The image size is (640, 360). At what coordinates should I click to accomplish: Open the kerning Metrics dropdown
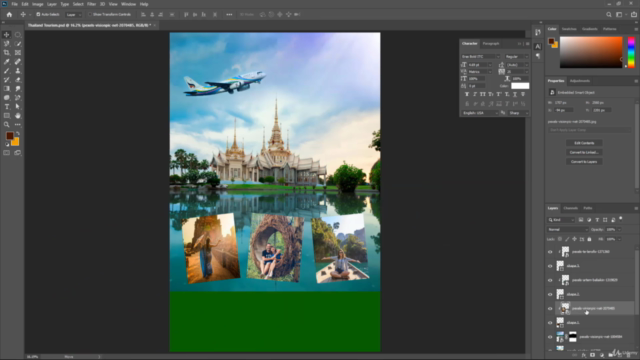pyautogui.click(x=479, y=71)
